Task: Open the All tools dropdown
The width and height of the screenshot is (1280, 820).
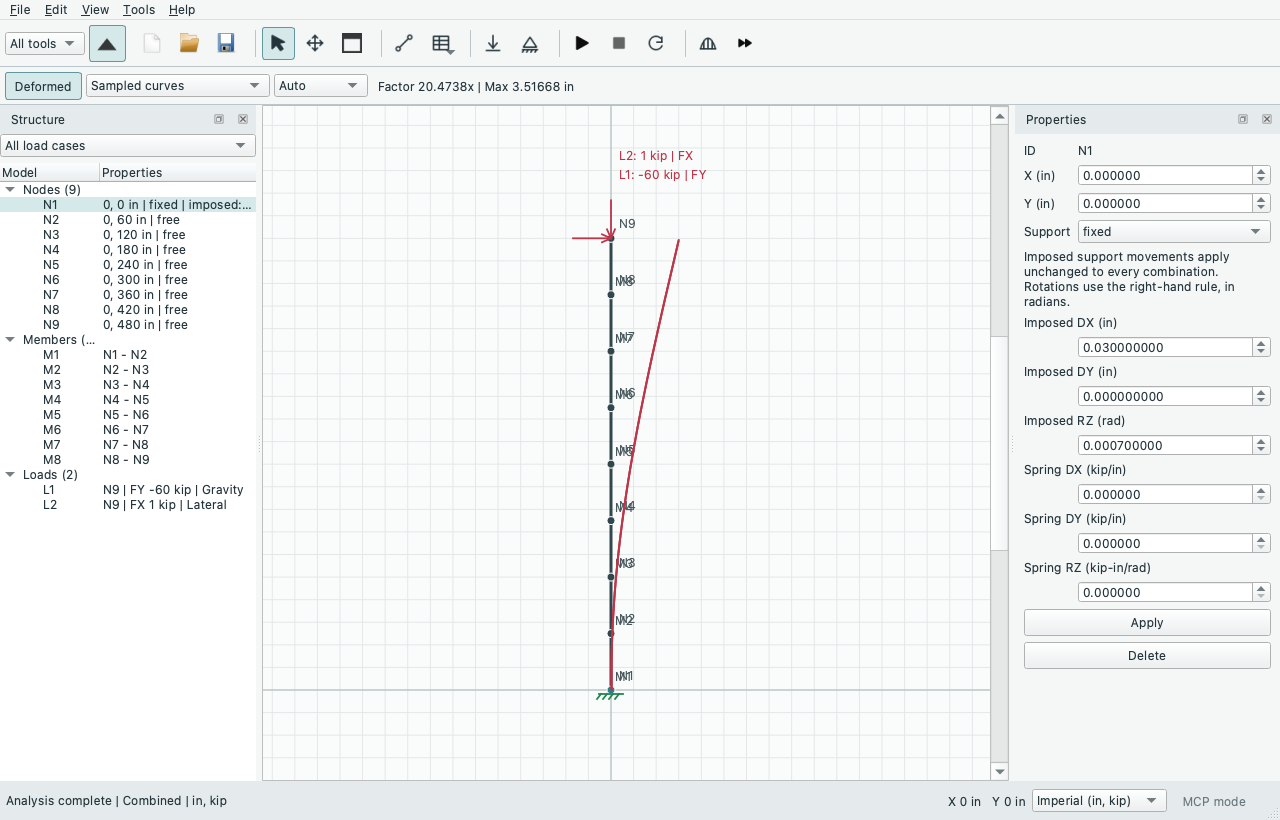Action: (x=45, y=44)
